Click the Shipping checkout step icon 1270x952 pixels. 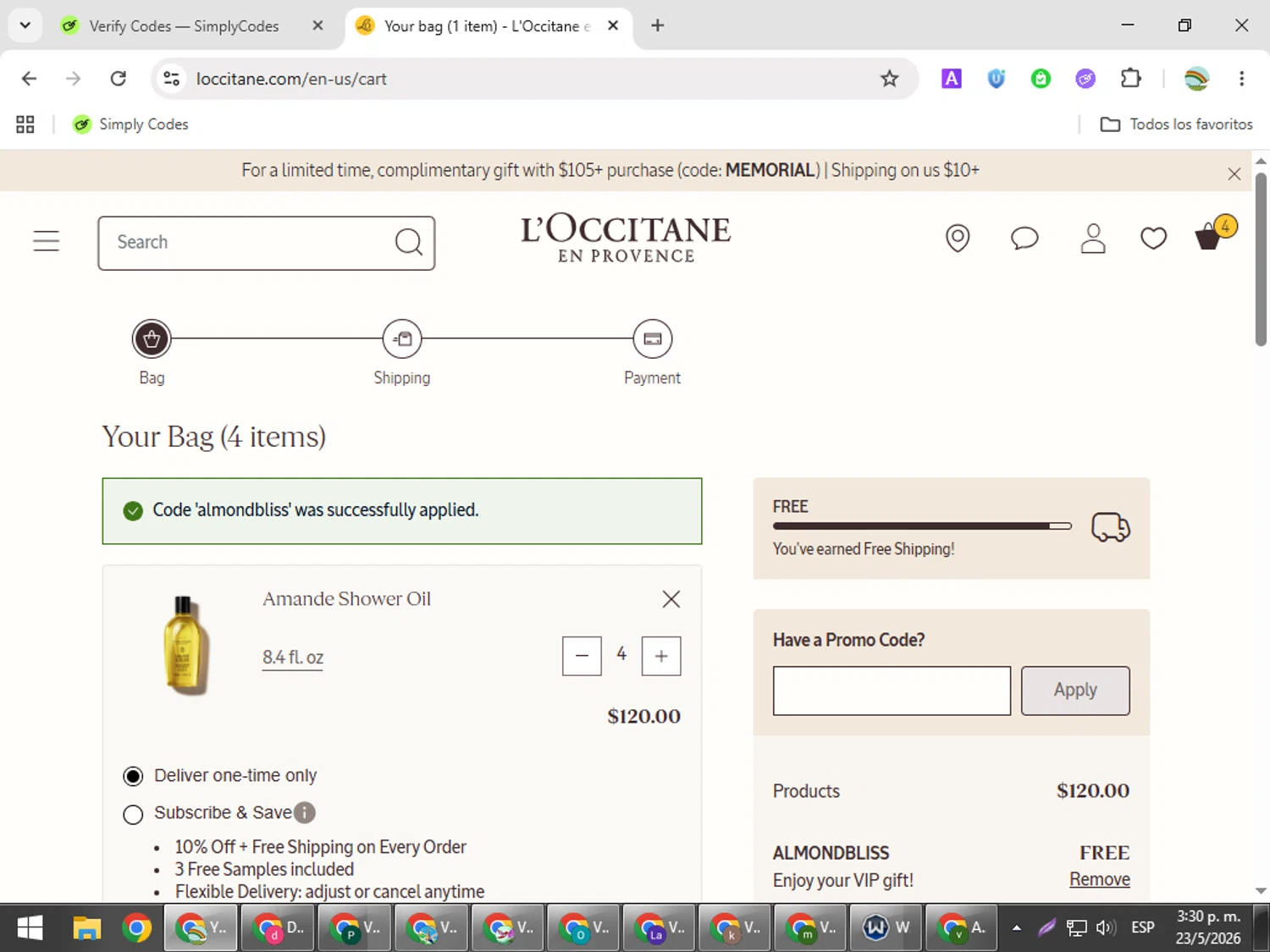point(402,339)
